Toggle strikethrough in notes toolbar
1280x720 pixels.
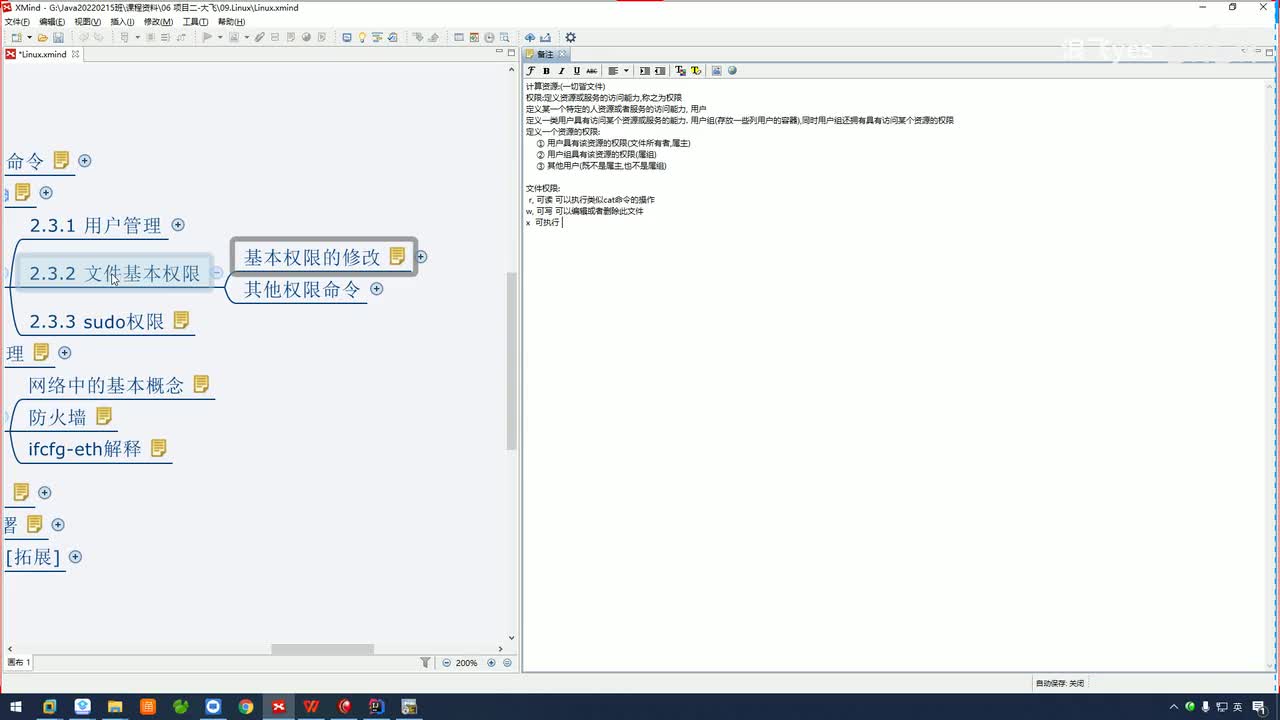click(x=592, y=71)
